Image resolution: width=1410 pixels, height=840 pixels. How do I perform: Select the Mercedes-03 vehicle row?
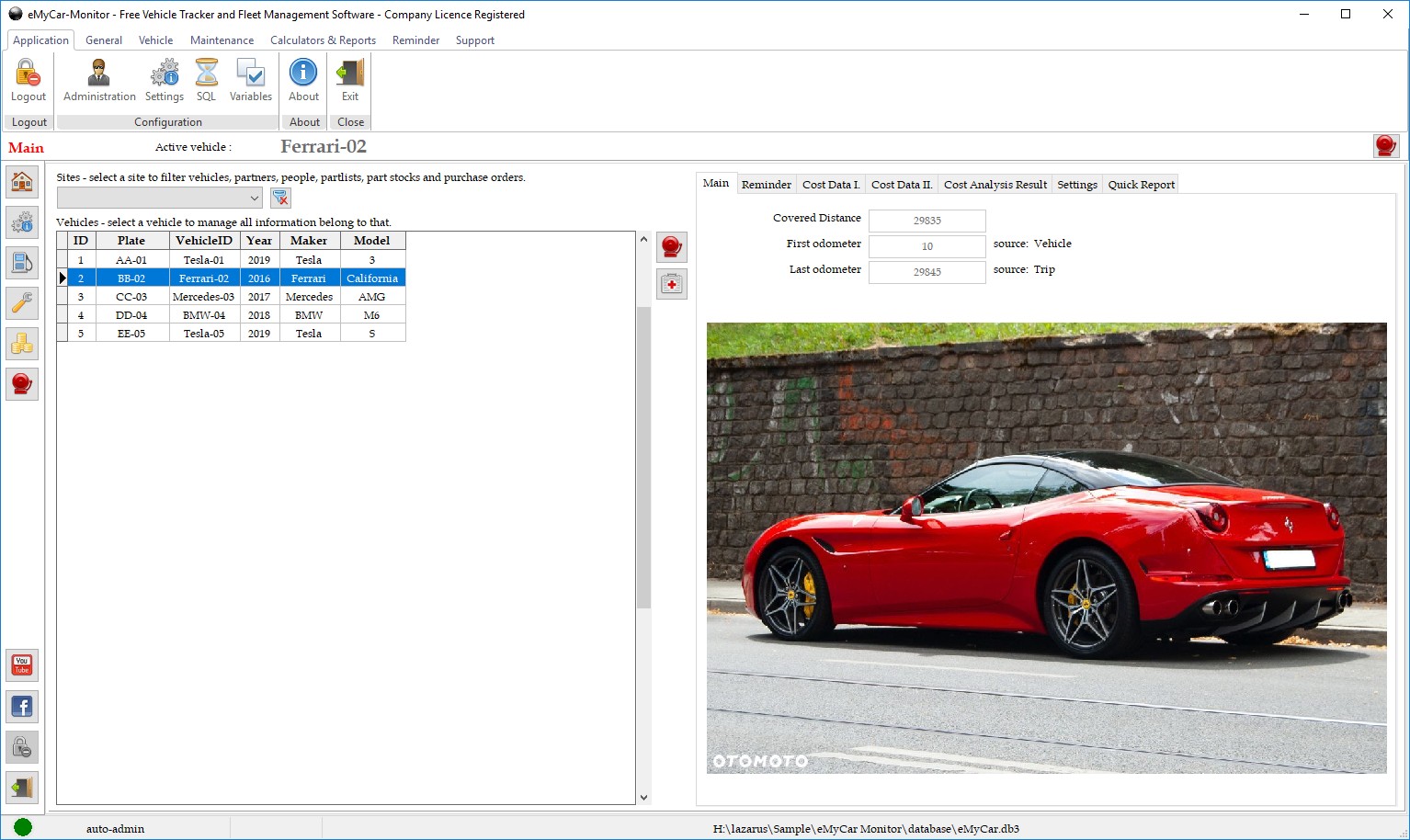[204, 296]
